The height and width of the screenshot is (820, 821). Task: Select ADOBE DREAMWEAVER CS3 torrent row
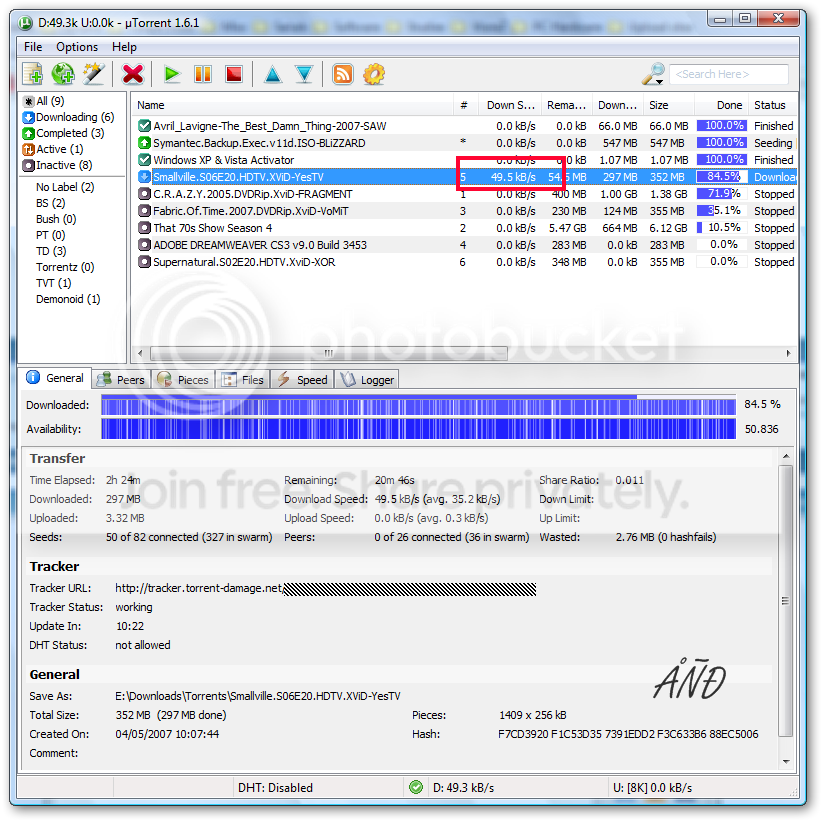[465, 245]
